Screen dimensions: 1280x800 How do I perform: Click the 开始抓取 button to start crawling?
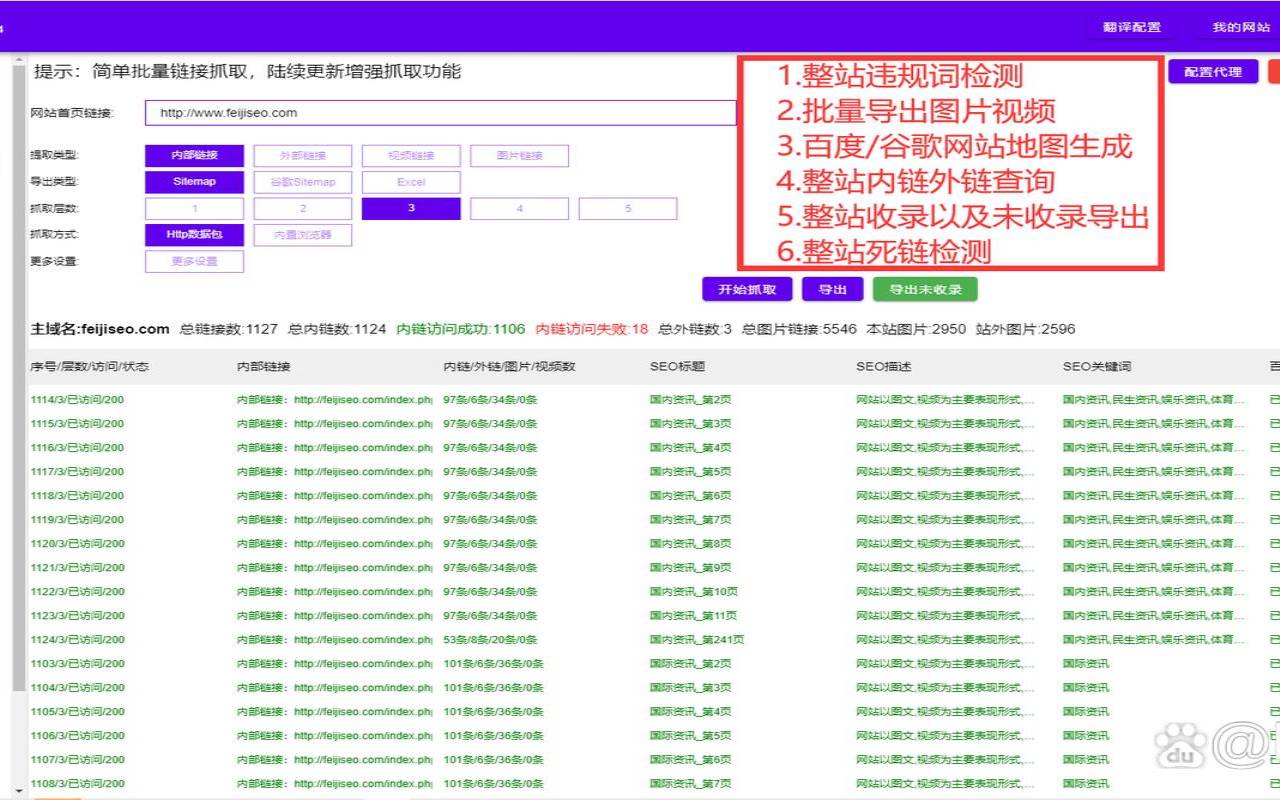pos(746,289)
